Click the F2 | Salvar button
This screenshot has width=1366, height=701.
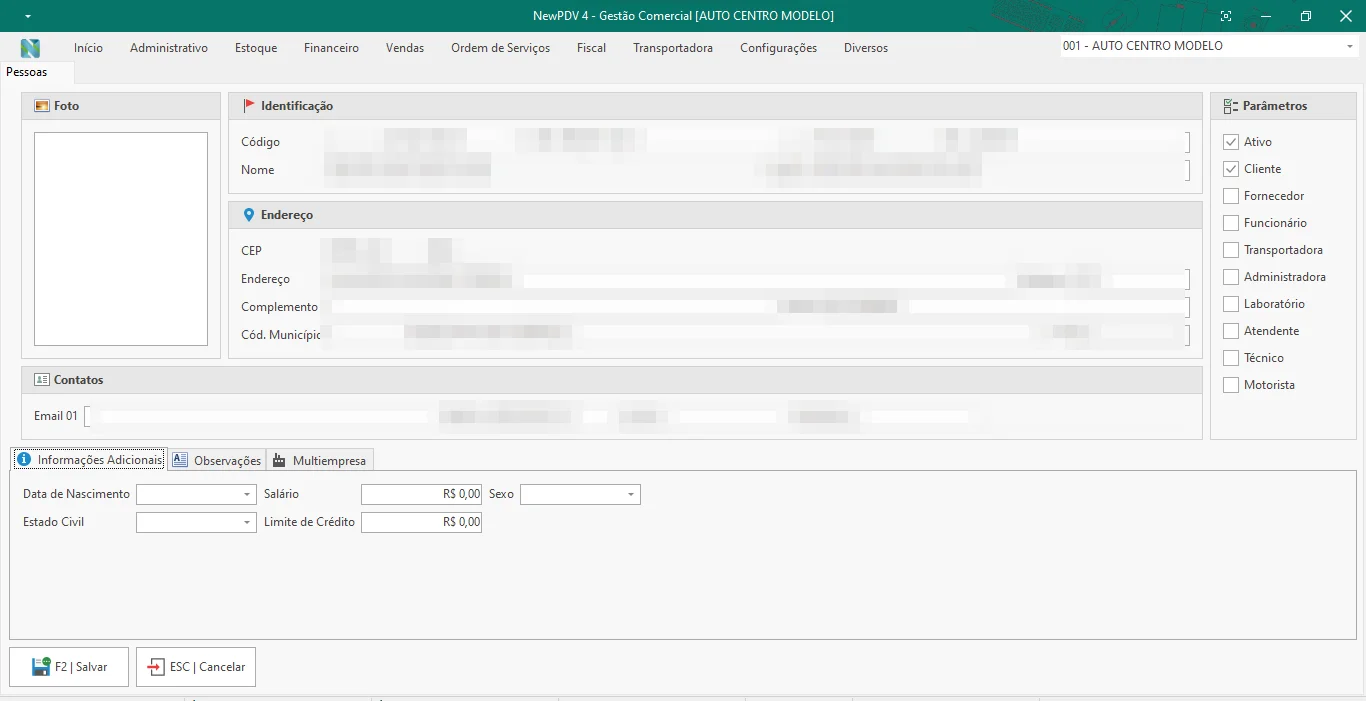pyautogui.click(x=69, y=667)
